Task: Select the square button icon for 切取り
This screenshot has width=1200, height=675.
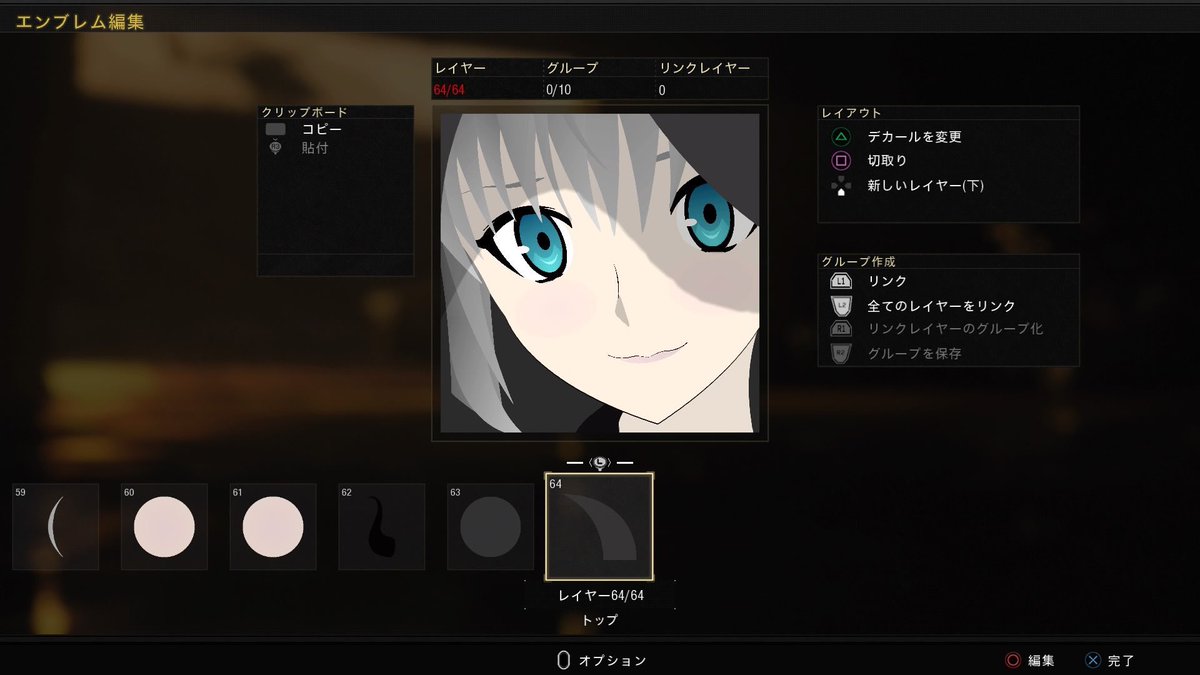Action: (841, 160)
